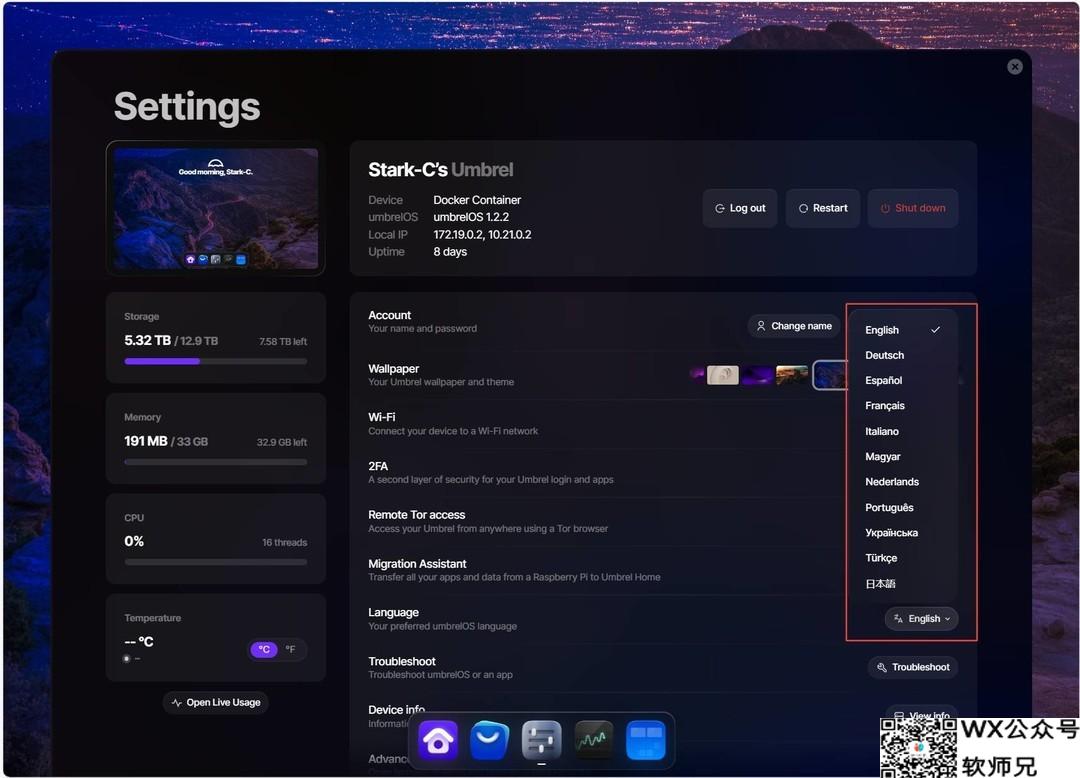
Task: Select 日本語 in the language list
Action: 903,584
